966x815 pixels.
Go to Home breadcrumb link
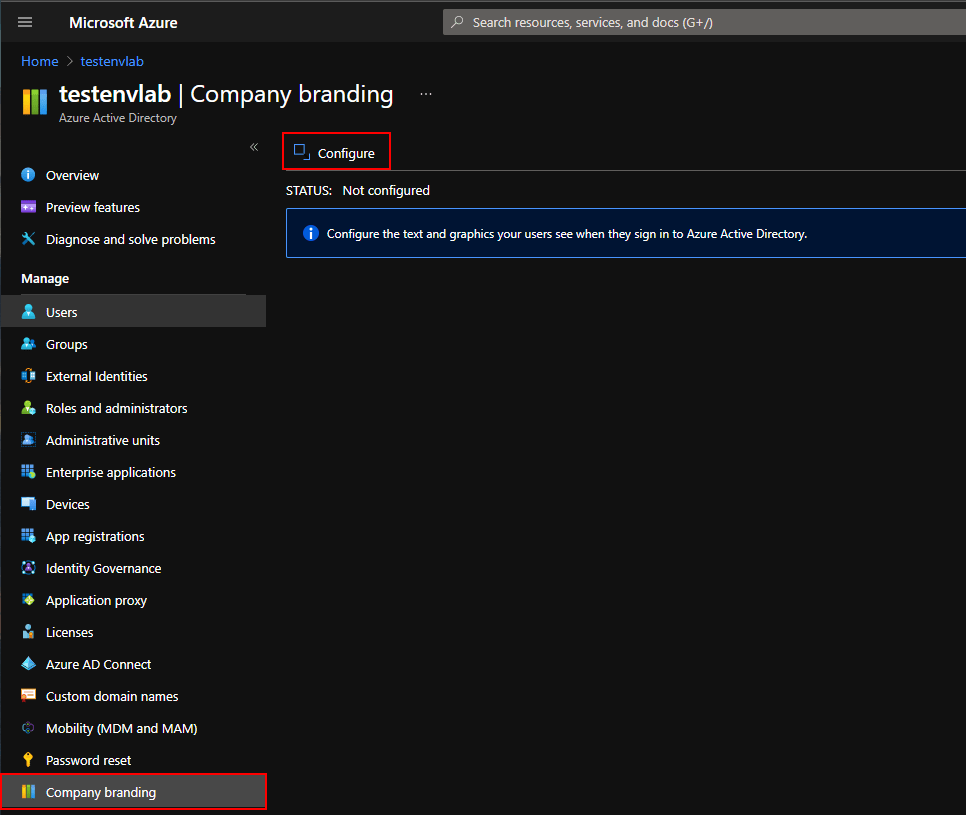40,61
